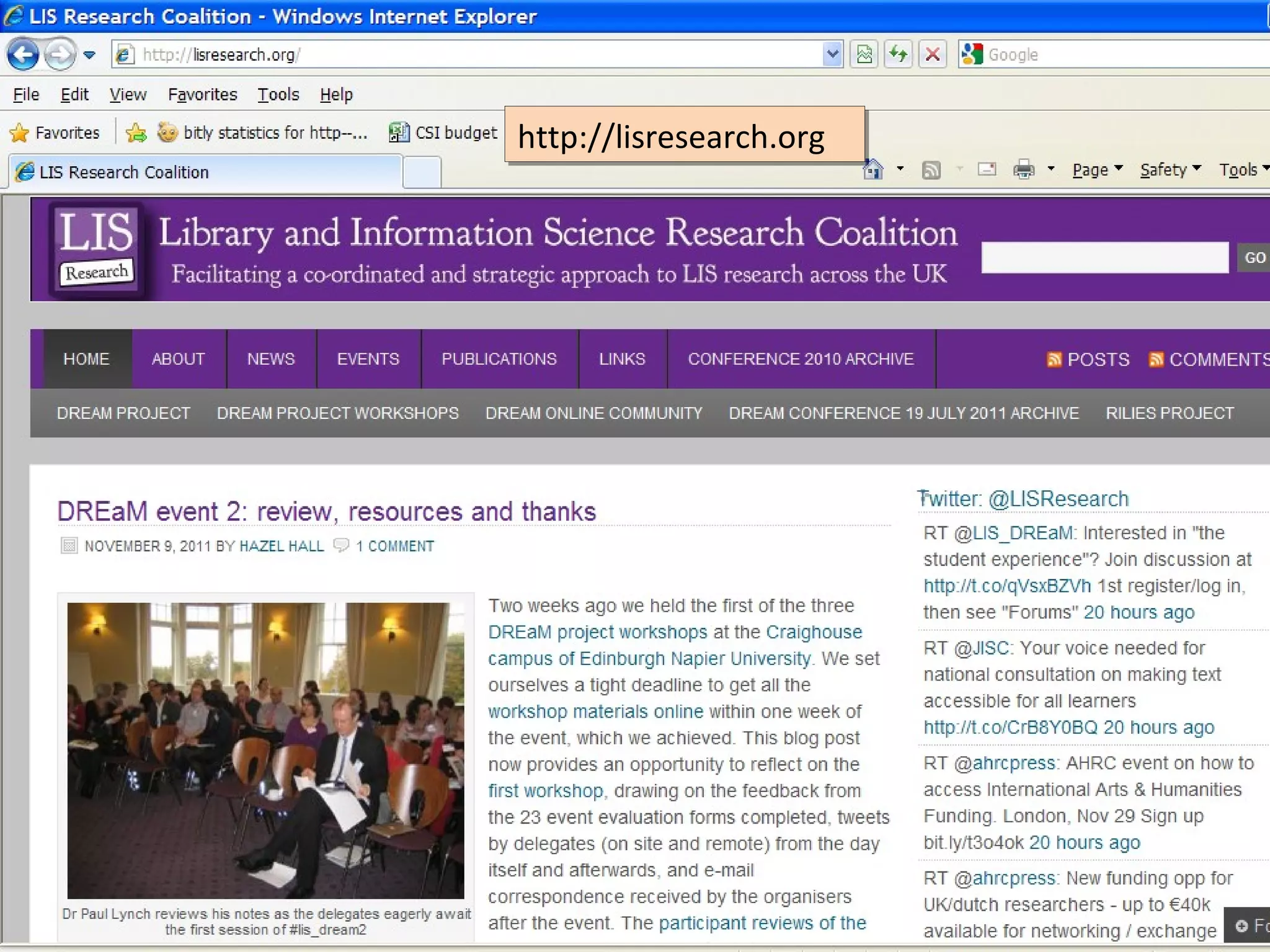Open the t.co/qVsxBZVh tweet link
The image size is (1270, 952).
1007,586
